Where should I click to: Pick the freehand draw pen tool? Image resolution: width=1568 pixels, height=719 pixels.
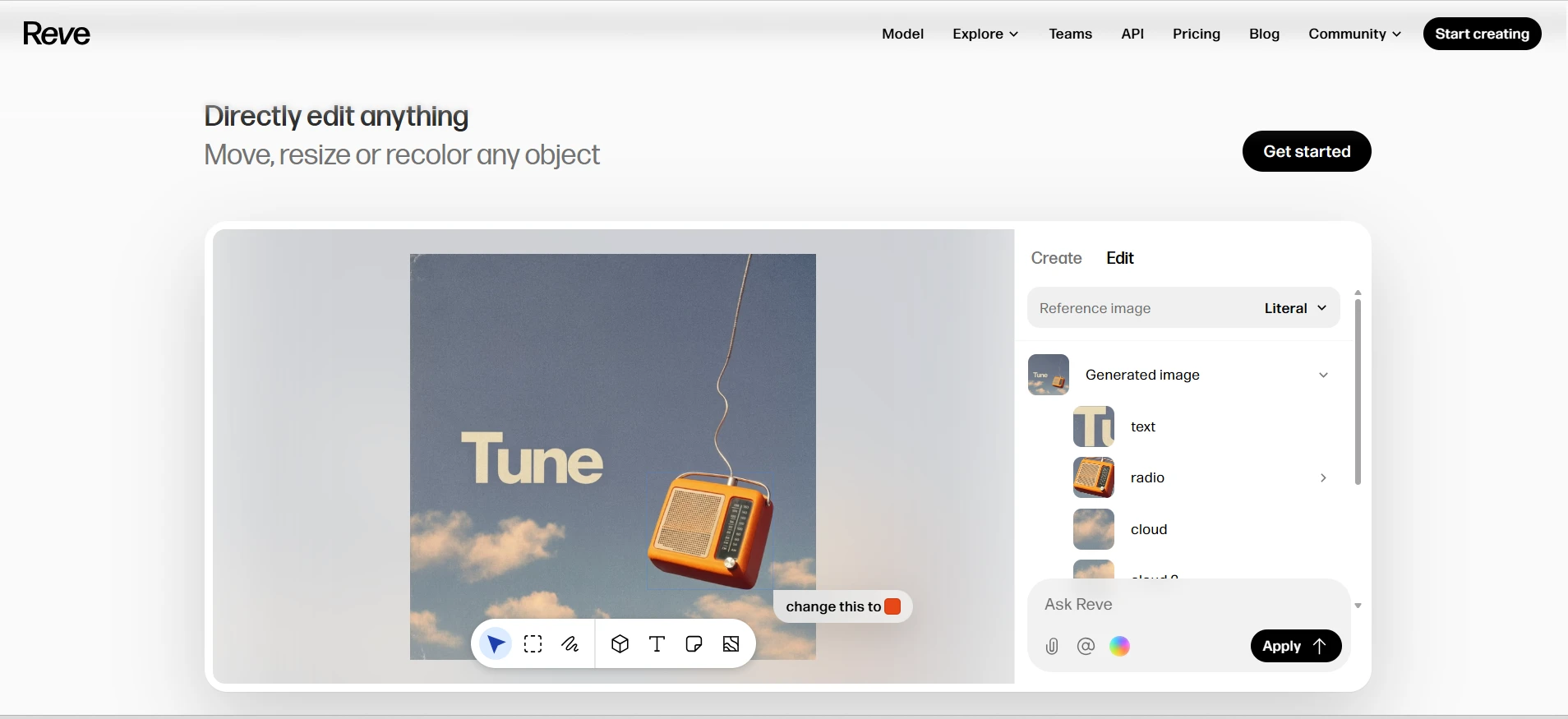570,644
